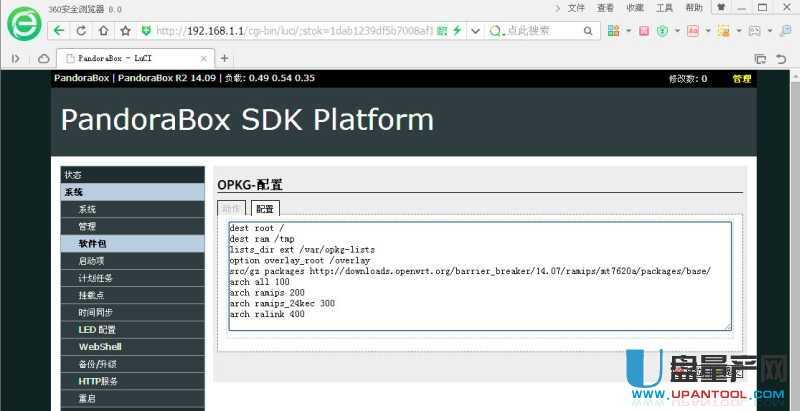Click the green translate icon in address bar
This screenshot has height=411, width=800.
(x=442, y=31)
